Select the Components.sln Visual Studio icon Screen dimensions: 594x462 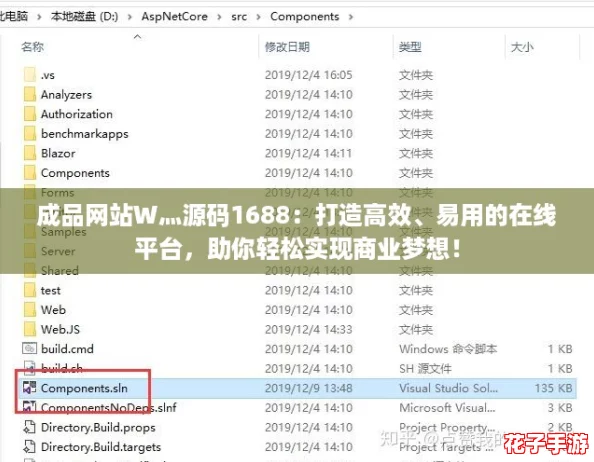30,388
